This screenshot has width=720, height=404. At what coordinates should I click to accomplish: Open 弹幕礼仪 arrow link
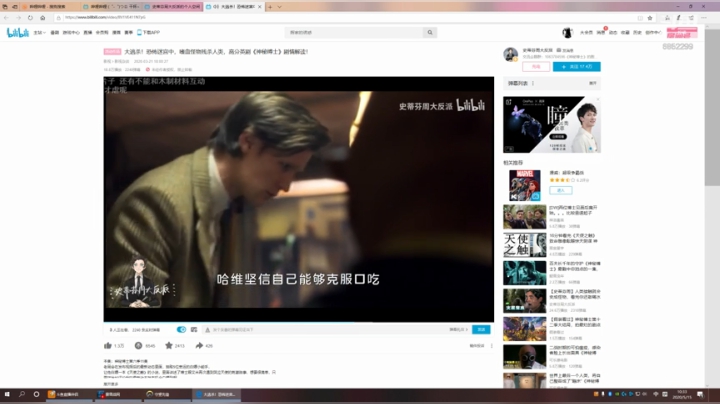point(458,330)
